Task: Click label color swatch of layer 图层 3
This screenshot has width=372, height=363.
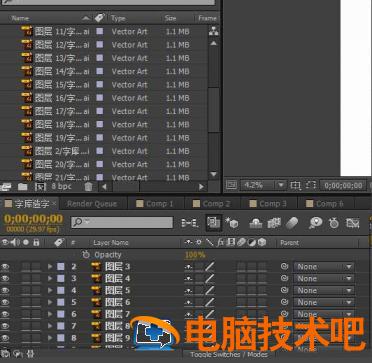Action: (61, 267)
